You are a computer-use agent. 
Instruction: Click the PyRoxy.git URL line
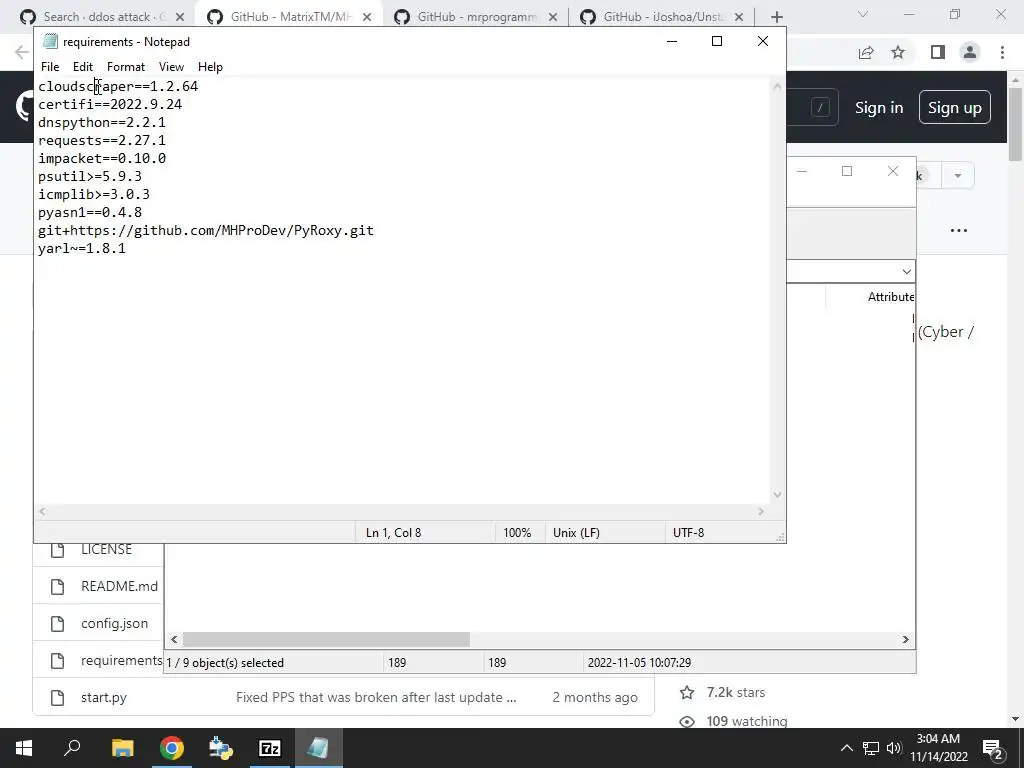206,231
